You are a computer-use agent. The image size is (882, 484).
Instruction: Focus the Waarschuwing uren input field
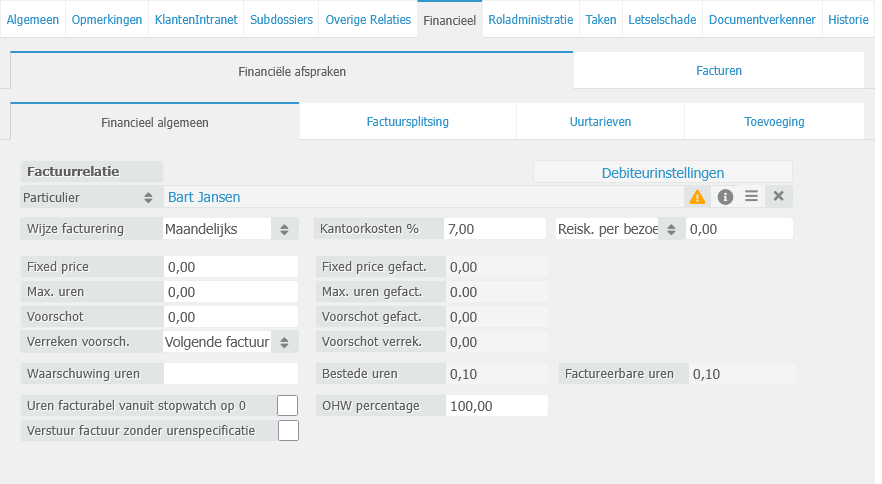pyautogui.click(x=231, y=374)
